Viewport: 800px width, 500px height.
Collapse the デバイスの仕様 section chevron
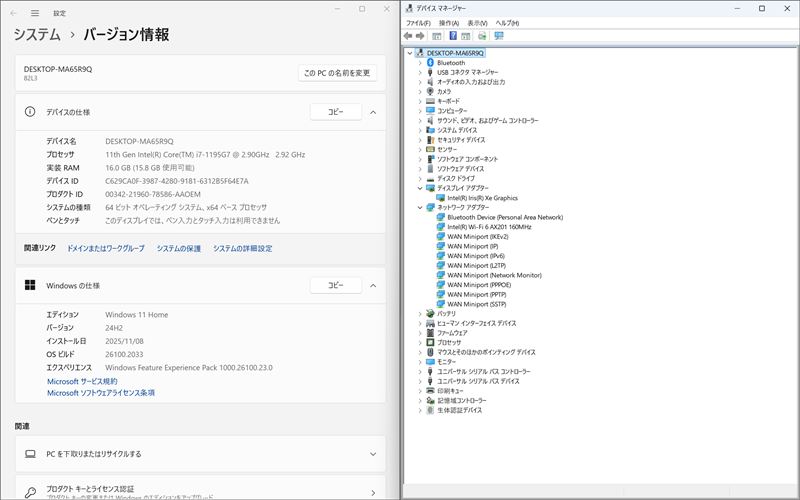[x=373, y=112]
